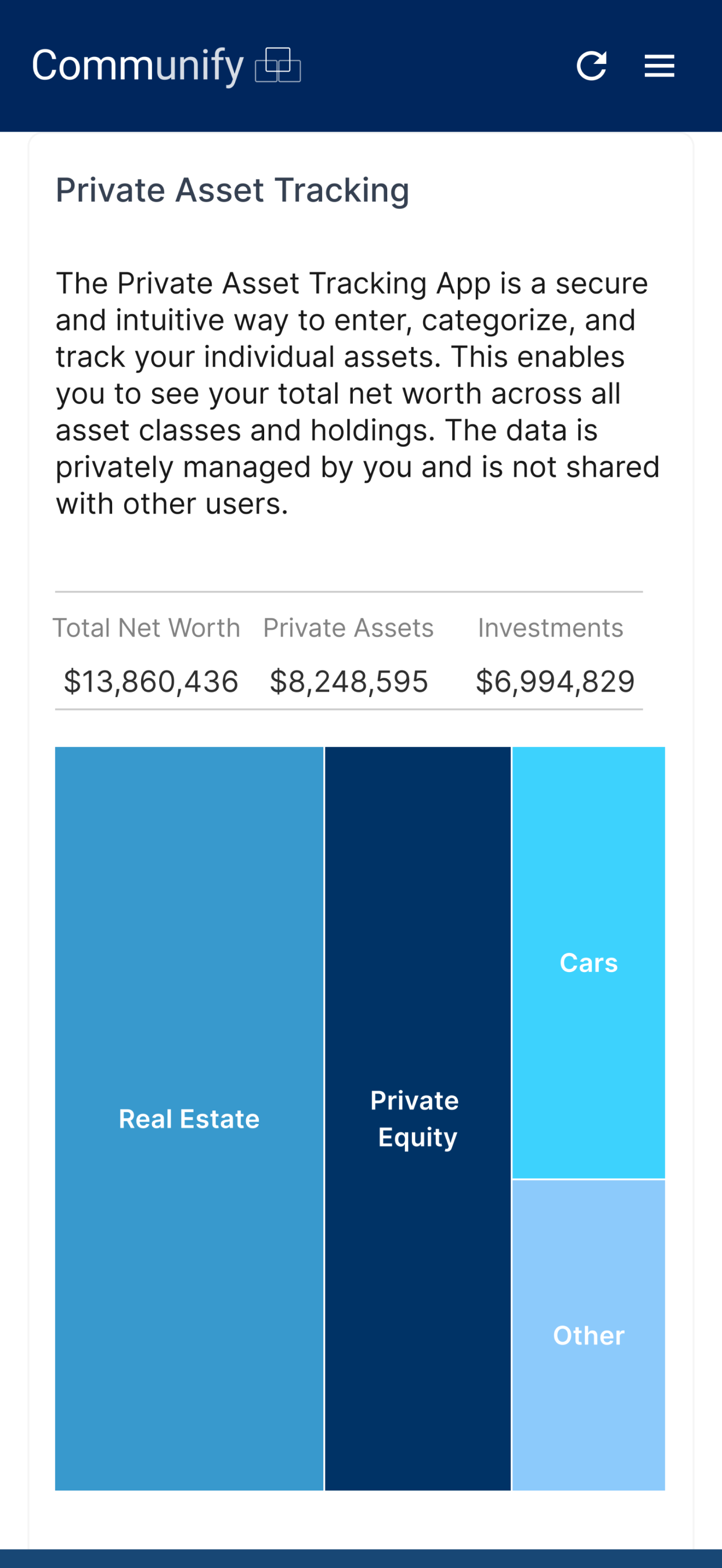
Task: Click the $6,994,829 investments value
Action: pos(555,681)
